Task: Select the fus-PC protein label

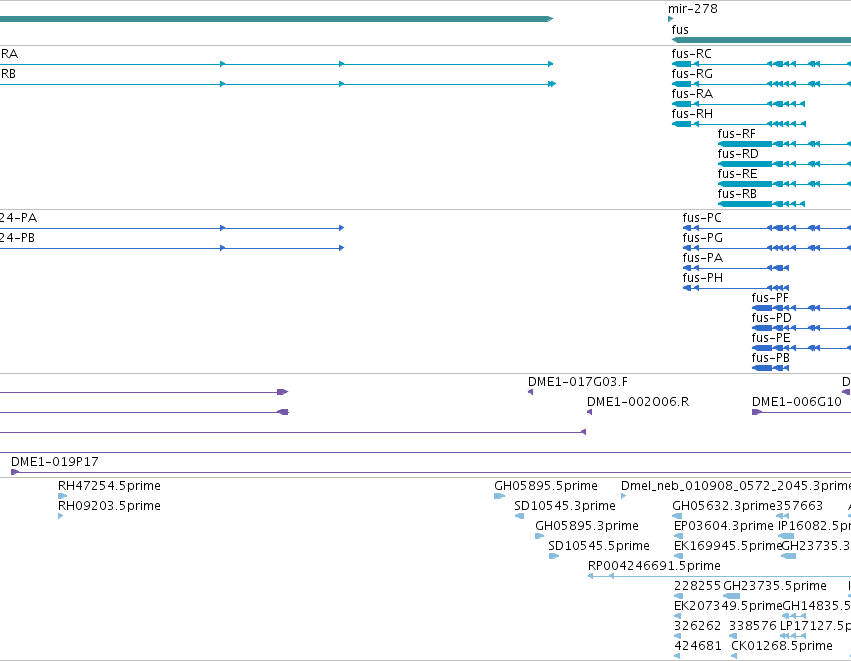Action: (702, 218)
